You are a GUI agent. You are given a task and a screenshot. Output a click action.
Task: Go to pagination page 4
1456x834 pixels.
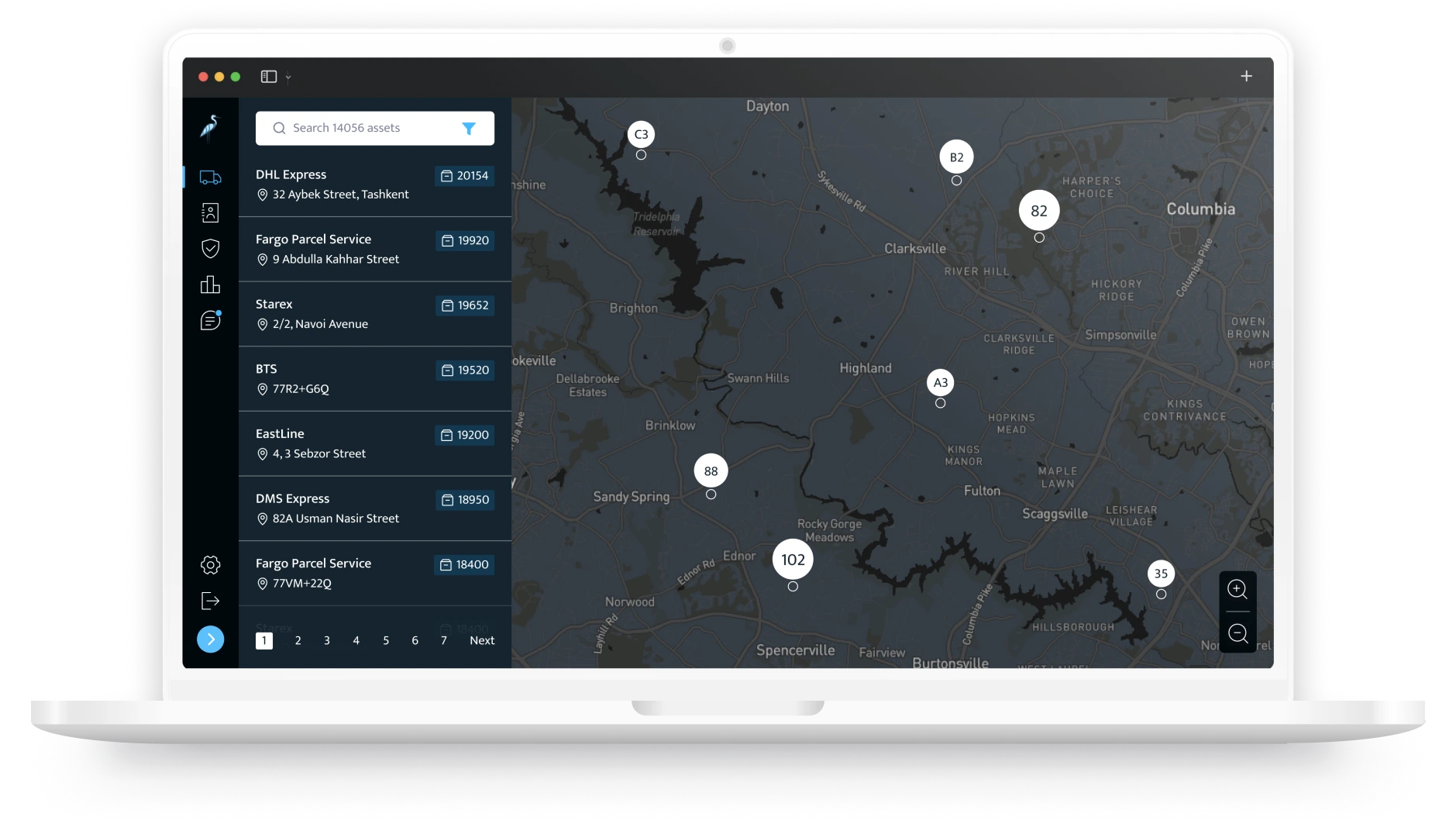[356, 641]
